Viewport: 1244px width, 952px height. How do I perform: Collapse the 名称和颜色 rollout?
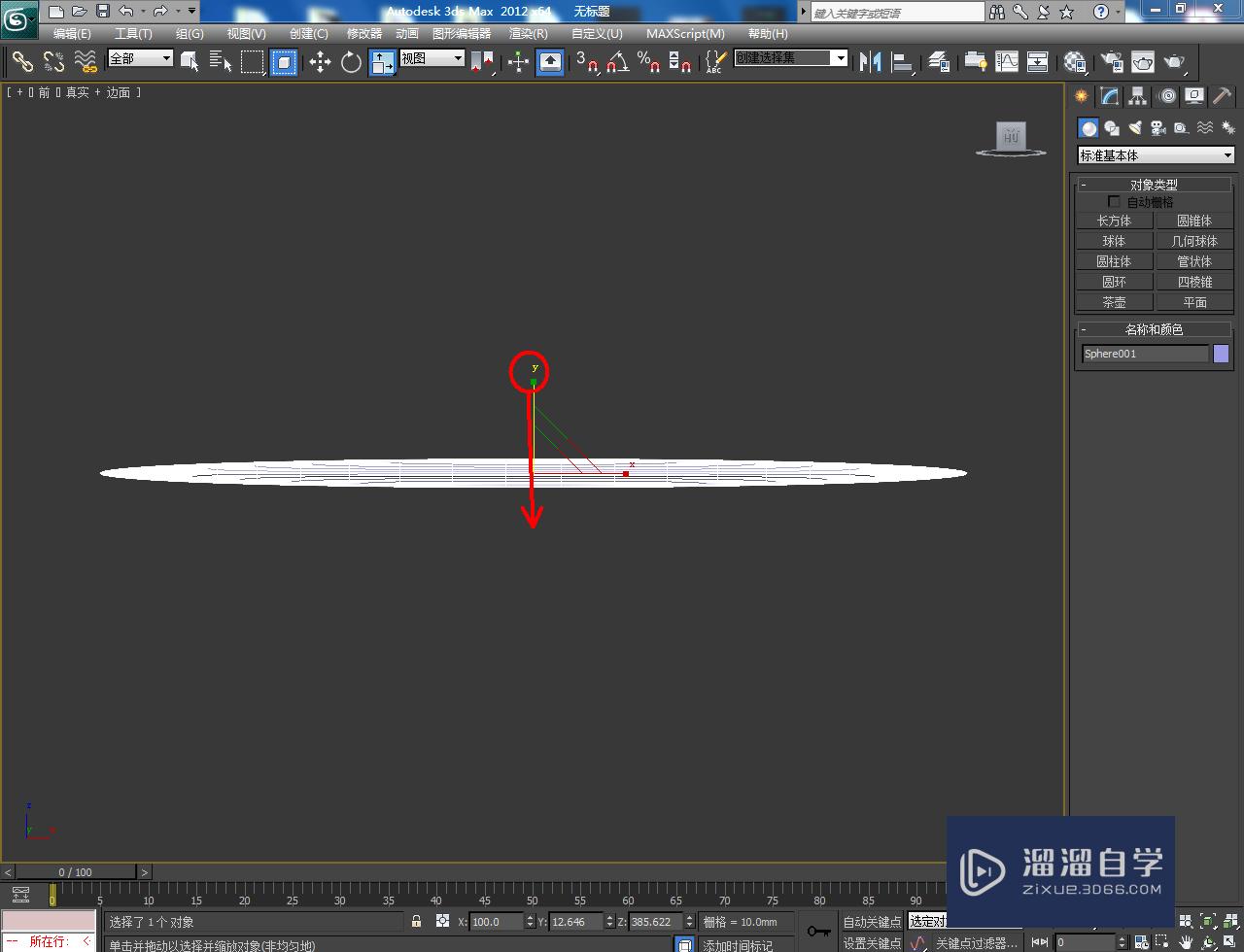coord(1154,329)
